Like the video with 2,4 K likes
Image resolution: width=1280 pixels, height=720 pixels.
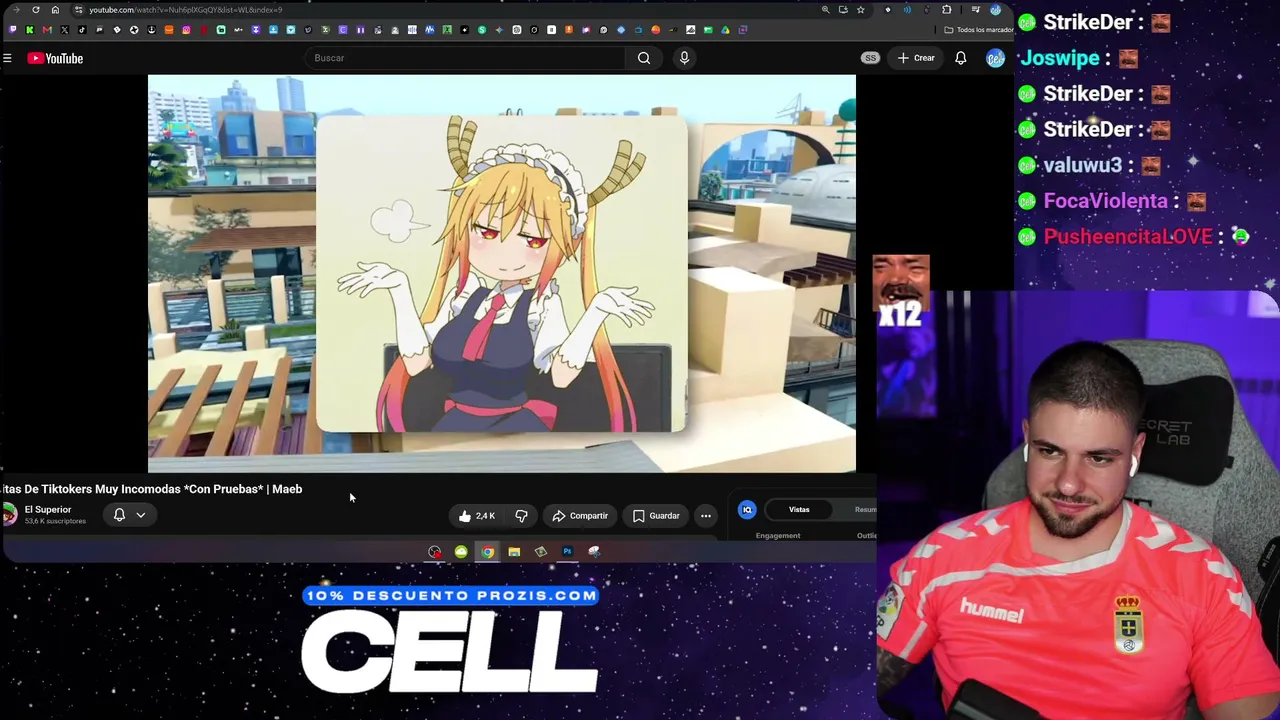[x=477, y=516]
